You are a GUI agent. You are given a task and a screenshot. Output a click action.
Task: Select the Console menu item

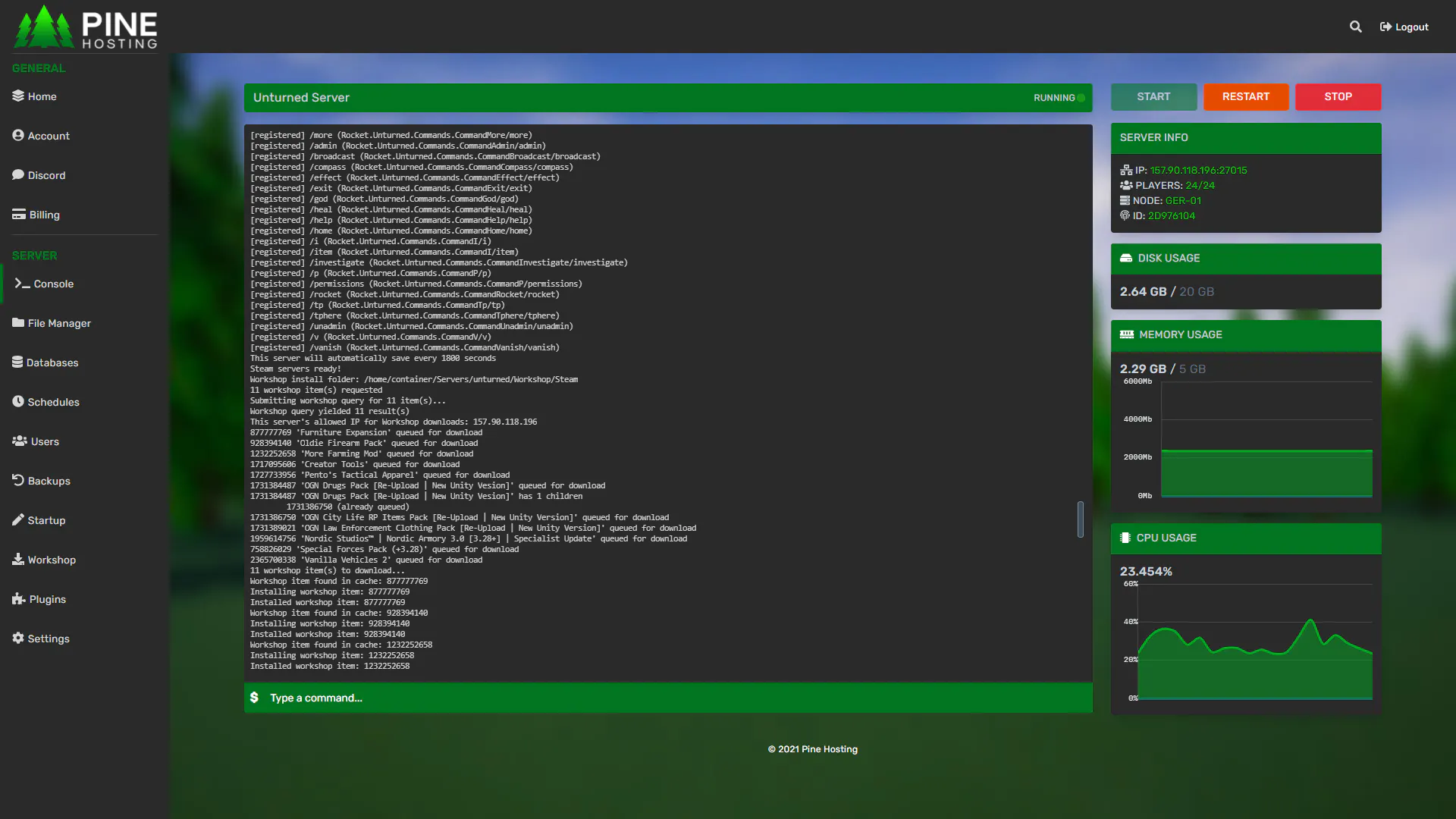pyautogui.click(x=54, y=284)
